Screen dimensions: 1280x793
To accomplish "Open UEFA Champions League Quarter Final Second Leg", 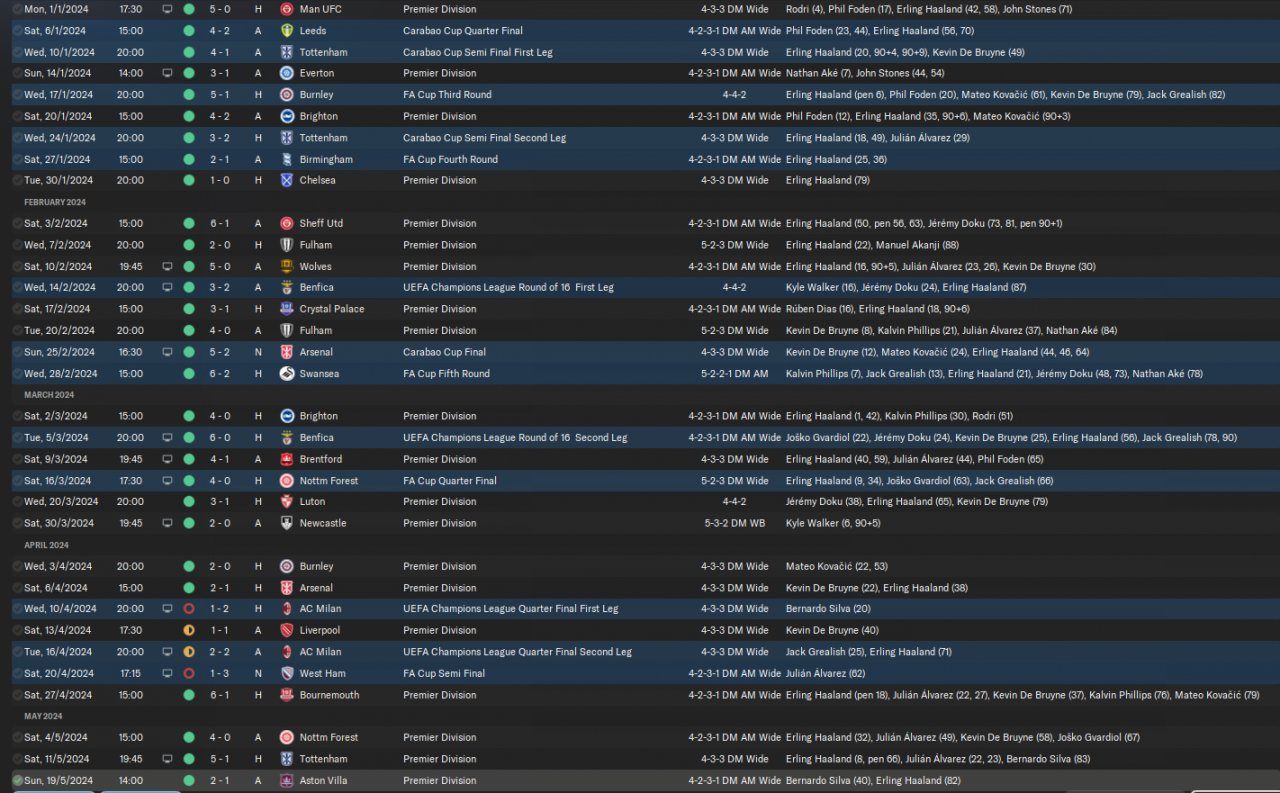I will point(517,652).
